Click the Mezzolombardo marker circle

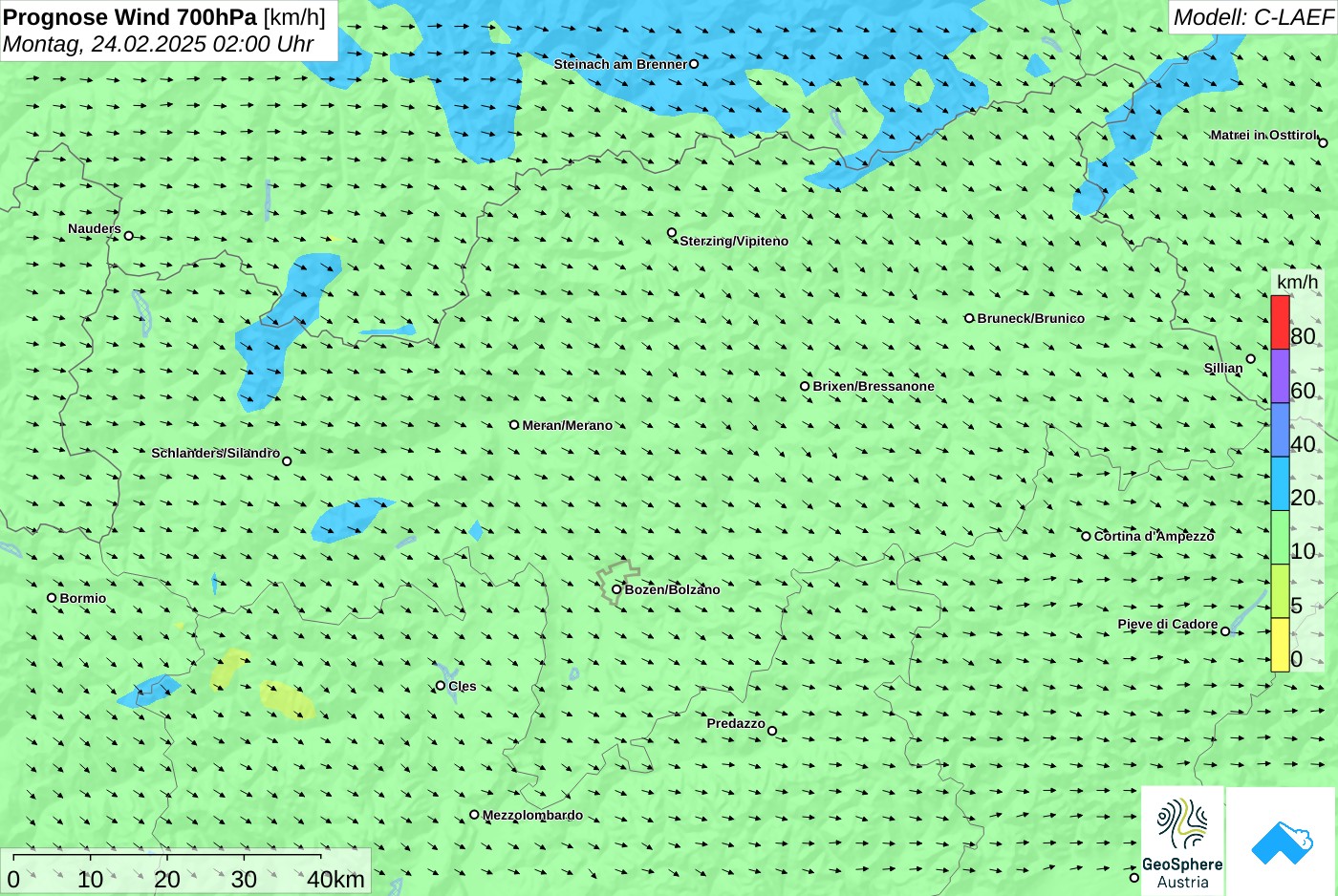(474, 815)
